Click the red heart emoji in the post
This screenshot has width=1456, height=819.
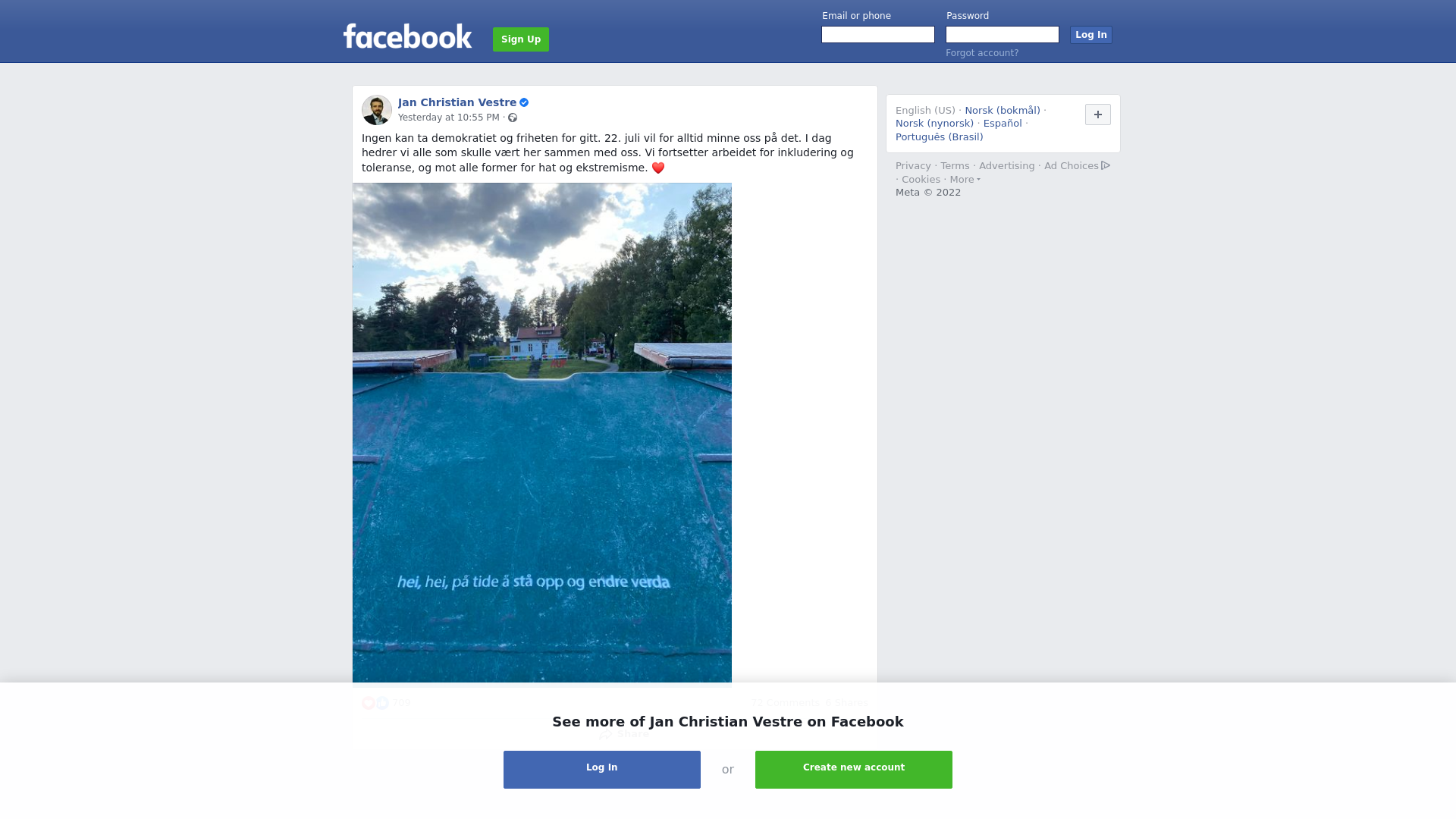pyautogui.click(x=658, y=168)
